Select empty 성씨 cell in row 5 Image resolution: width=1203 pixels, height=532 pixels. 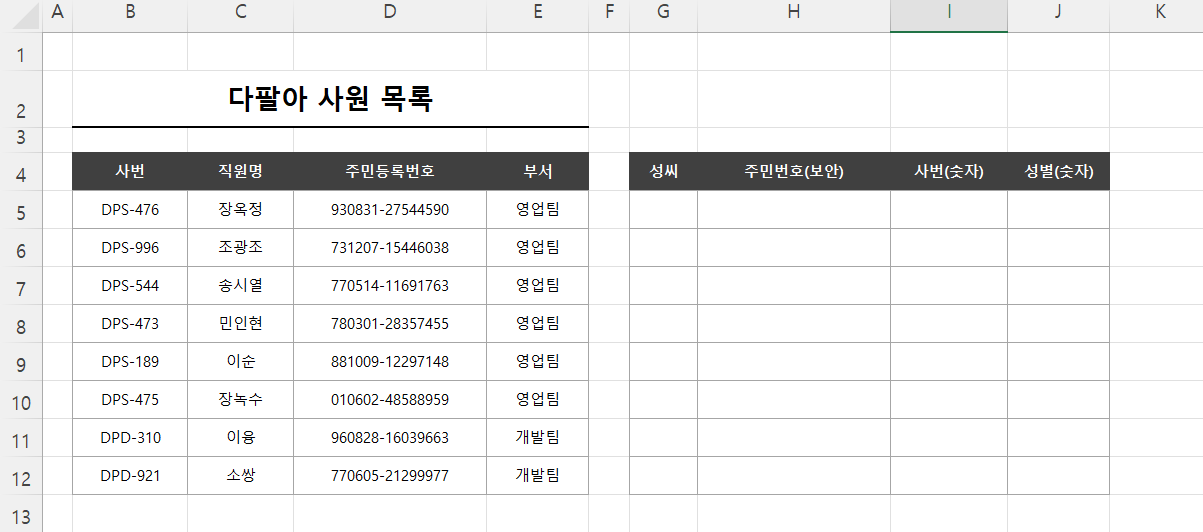(x=664, y=210)
